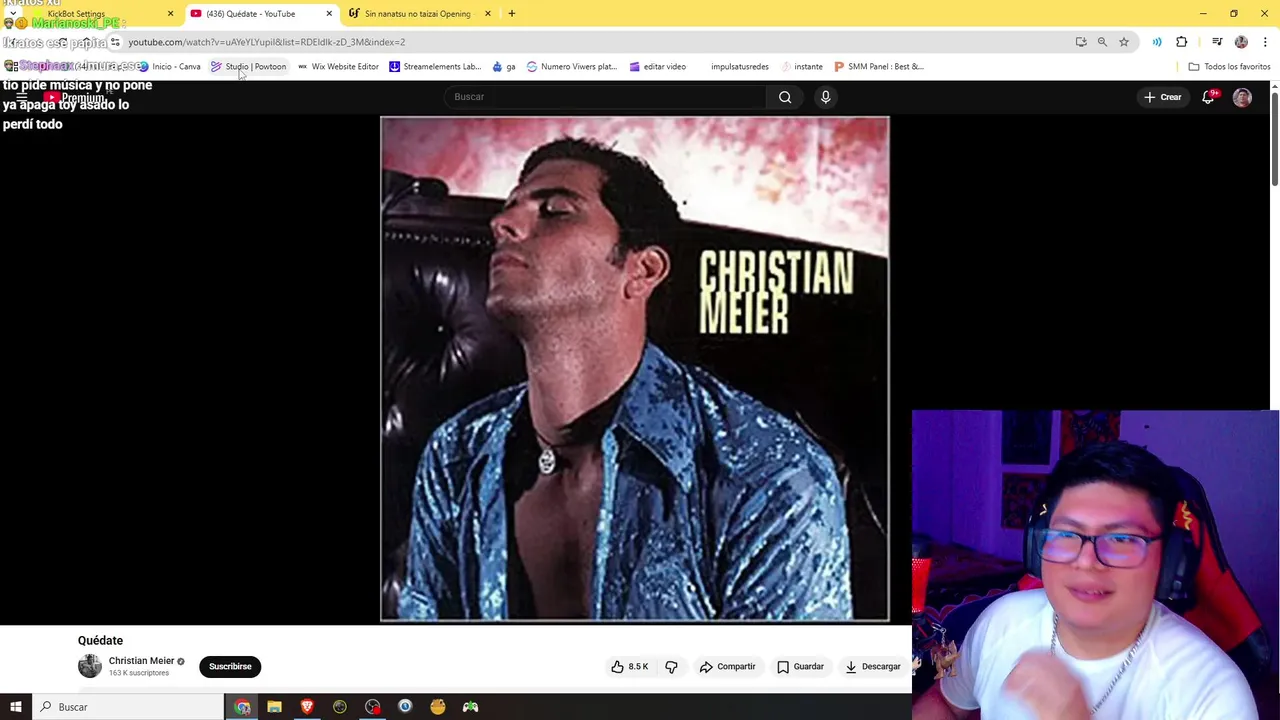Open the game controller taskbar icon
This screenshot has width=1280, height=720.
(x=470, y=707)
